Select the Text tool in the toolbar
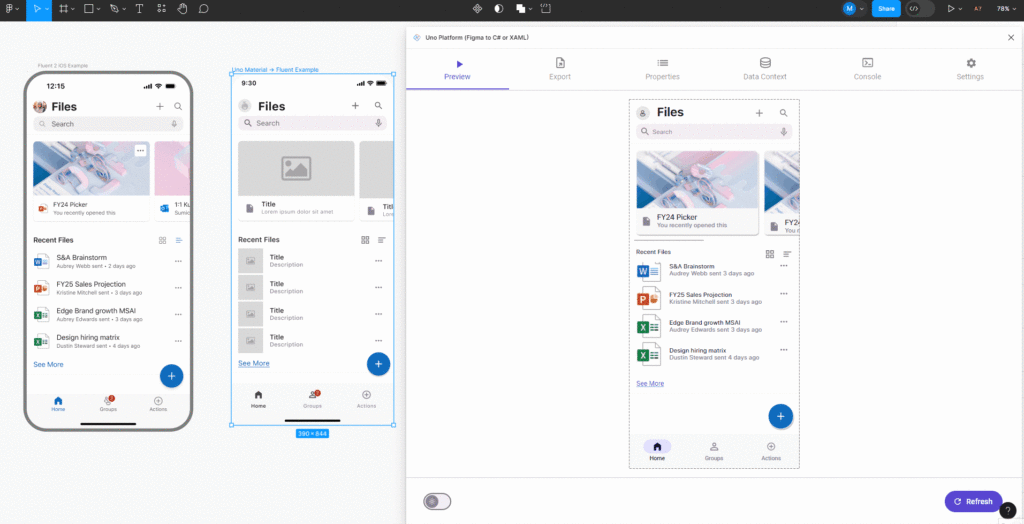This screenshot has width=1024, height=524. [x=138, y=8]
